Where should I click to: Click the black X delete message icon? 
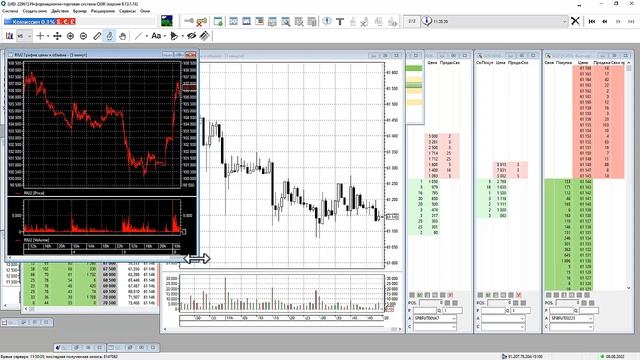pyautogui.click(x=575, y=21)
